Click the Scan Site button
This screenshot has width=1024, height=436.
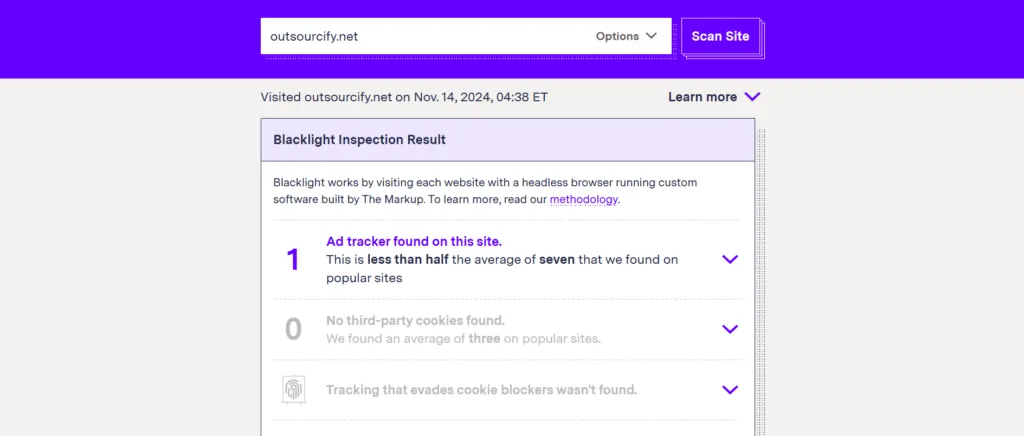pyautogui.click(x=720, y=36)
